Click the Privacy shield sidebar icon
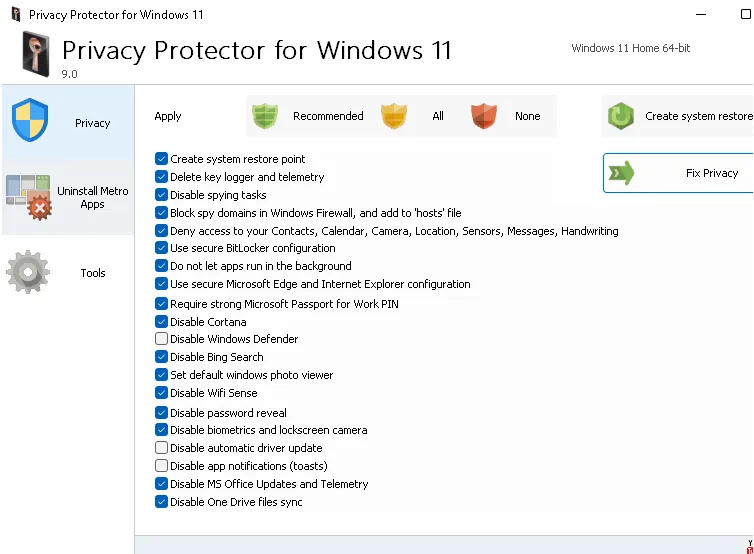 pyautogui.click(x=30, y=122)
